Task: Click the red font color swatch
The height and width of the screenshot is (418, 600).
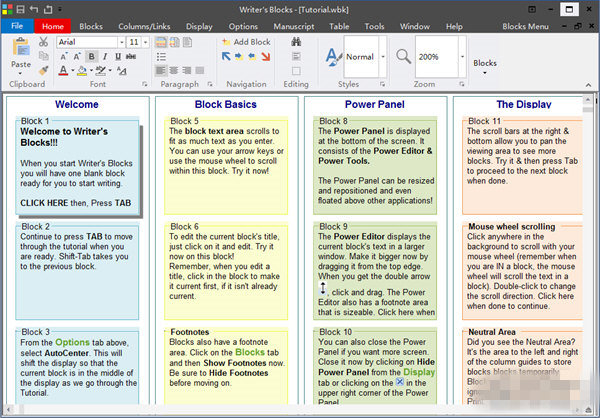Action: click(x=64, y=71)
